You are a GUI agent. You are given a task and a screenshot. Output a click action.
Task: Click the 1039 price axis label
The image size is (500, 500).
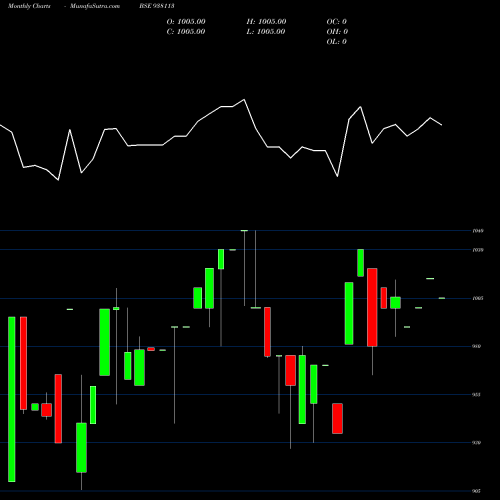(x=478, y=250)
